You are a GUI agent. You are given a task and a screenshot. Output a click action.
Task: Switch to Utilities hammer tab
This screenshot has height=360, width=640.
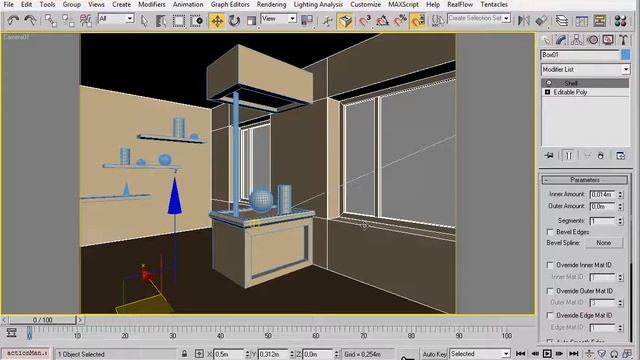(623, 40)
